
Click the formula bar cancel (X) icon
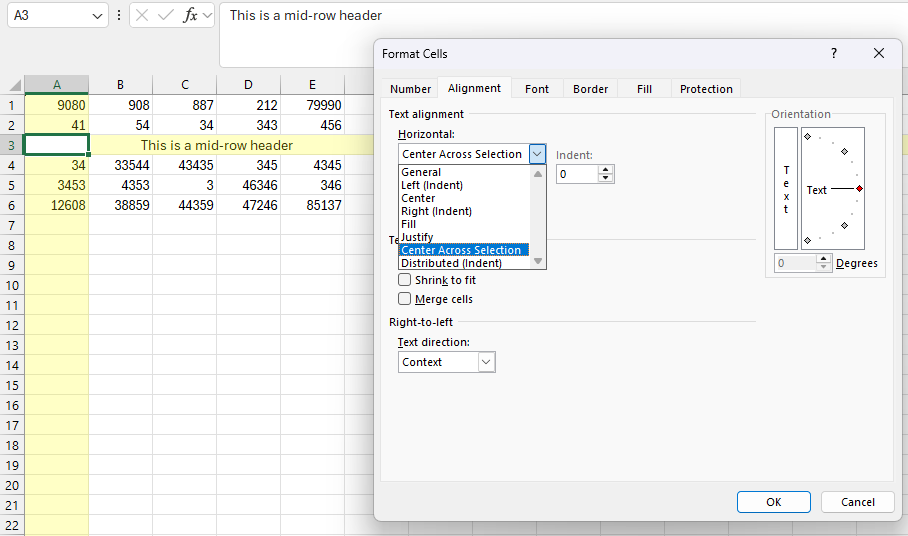tap(142, 16)
